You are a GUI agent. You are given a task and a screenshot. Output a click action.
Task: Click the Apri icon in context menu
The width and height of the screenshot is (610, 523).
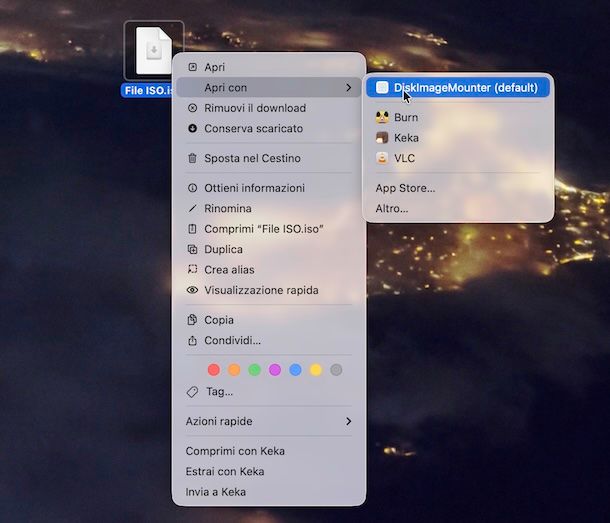click(192, 67)
